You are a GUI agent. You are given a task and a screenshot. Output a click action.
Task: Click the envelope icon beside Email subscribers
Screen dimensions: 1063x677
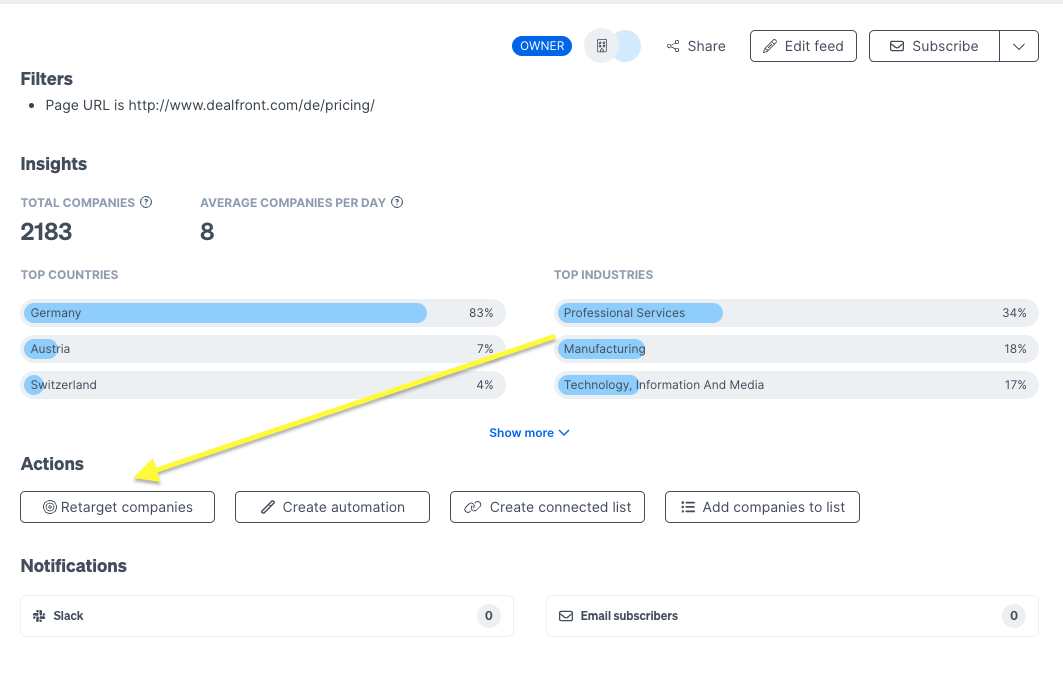(566, 616)
